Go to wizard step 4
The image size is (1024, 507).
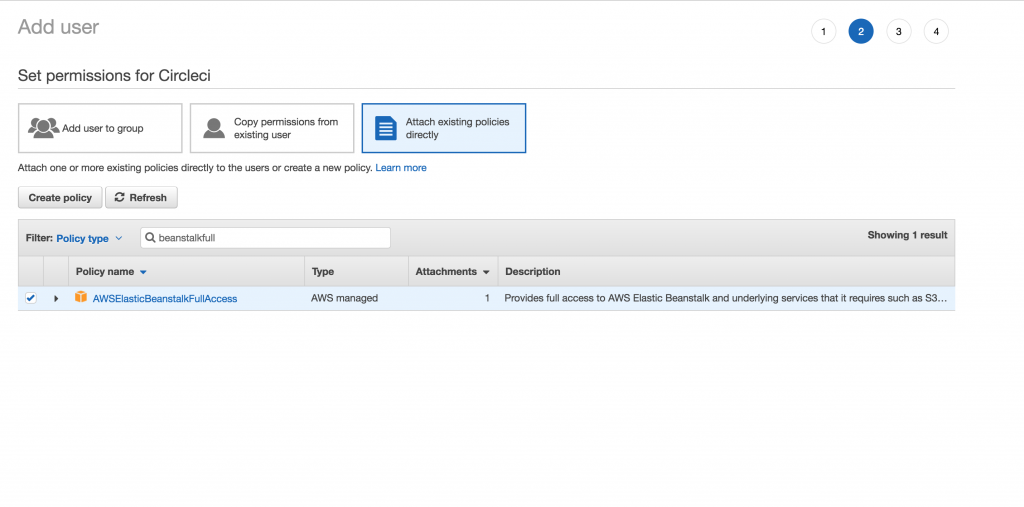pyautogui.click(x=936, y=31)
